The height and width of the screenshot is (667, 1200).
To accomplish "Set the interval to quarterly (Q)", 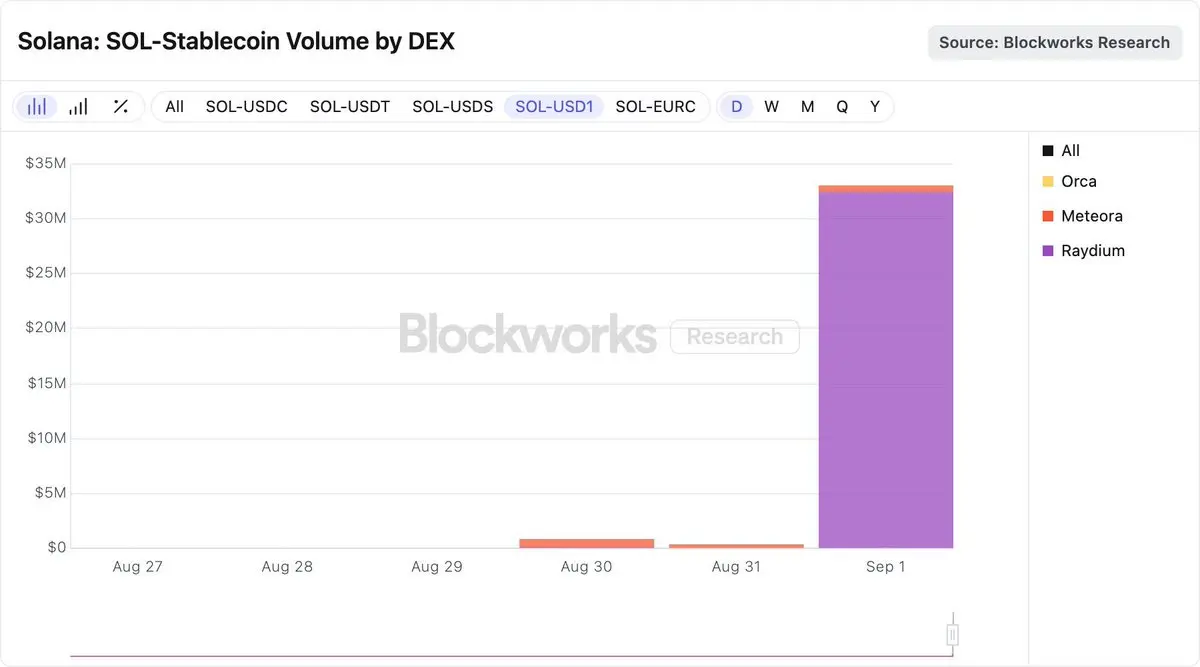I will (842, 106).
